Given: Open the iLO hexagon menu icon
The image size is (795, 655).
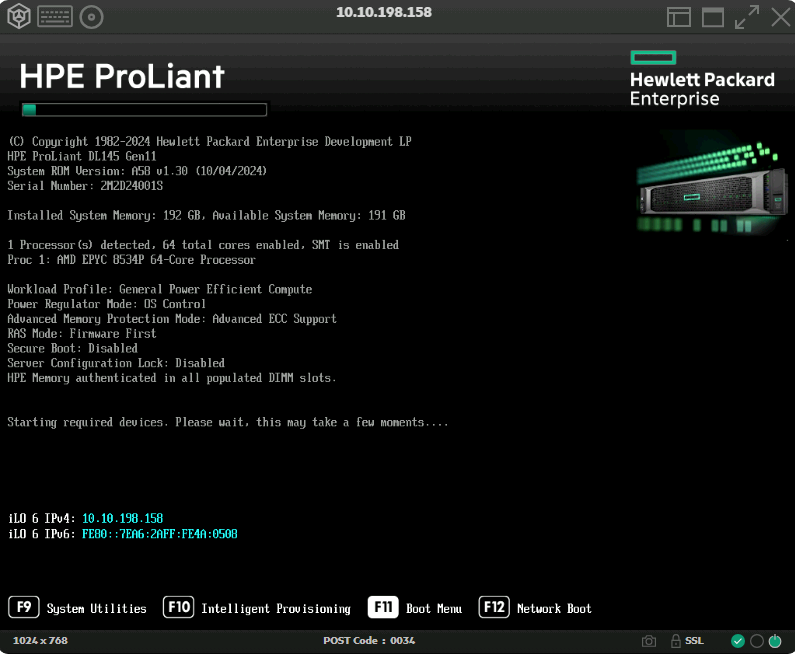Looking at the screenshot, I should 19,16.
